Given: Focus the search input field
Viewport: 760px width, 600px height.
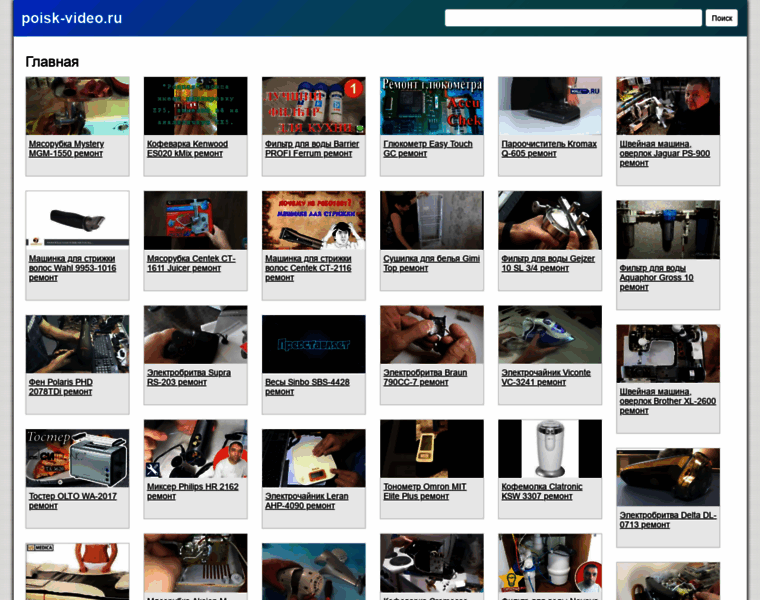Looking at the screenshot, I should click(573, 18).
